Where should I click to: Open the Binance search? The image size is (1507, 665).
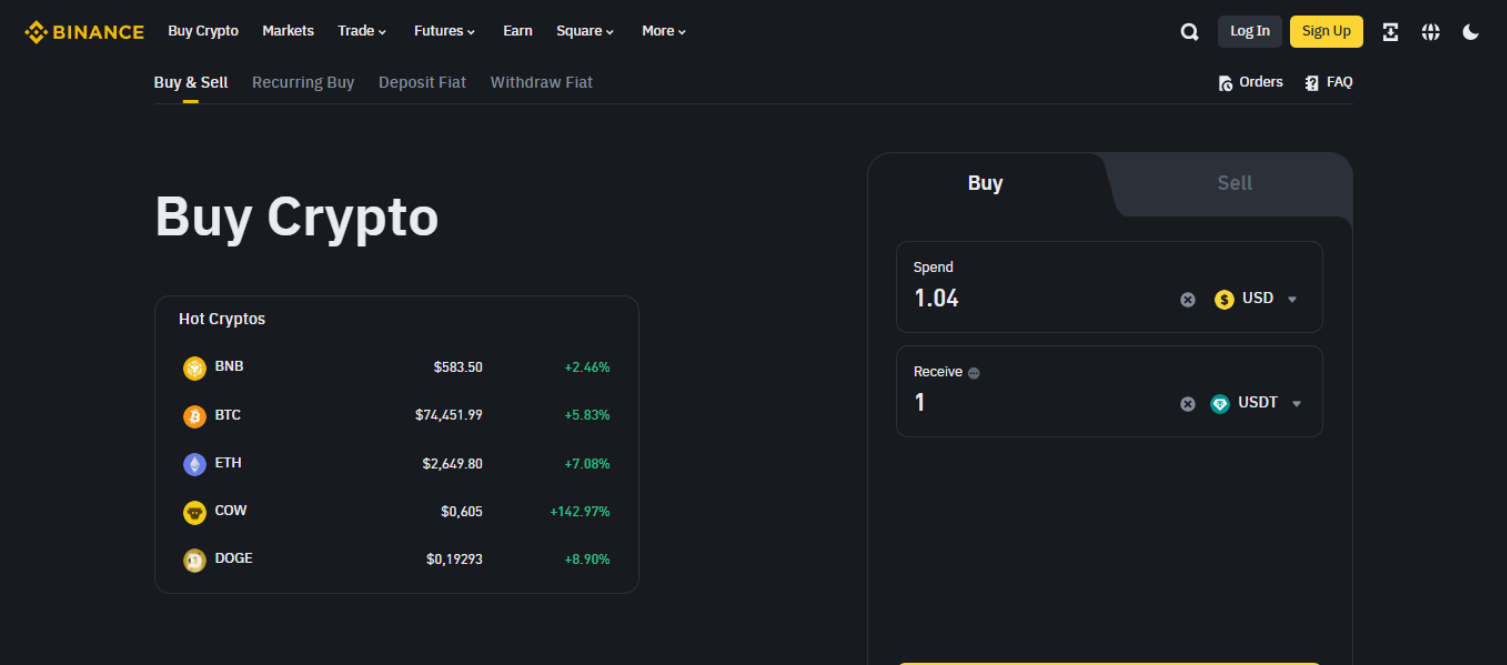click(1189, 31)
